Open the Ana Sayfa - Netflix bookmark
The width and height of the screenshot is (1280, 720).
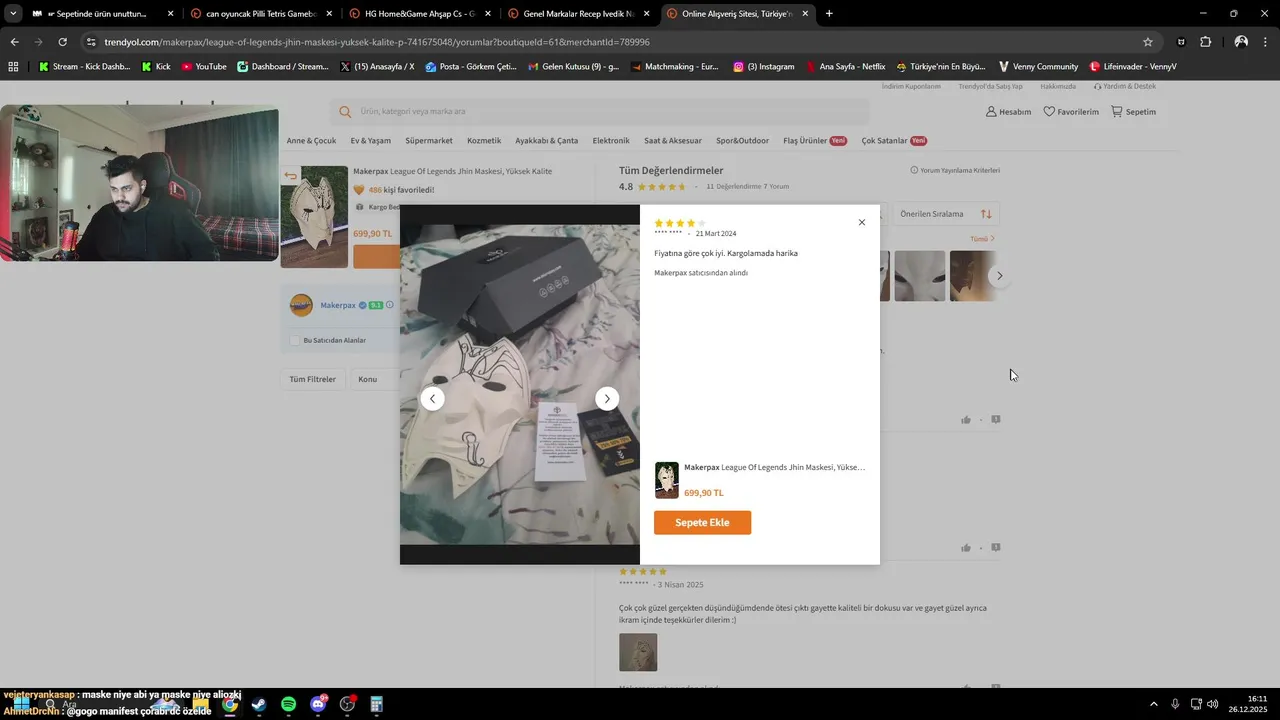point(845,66)
